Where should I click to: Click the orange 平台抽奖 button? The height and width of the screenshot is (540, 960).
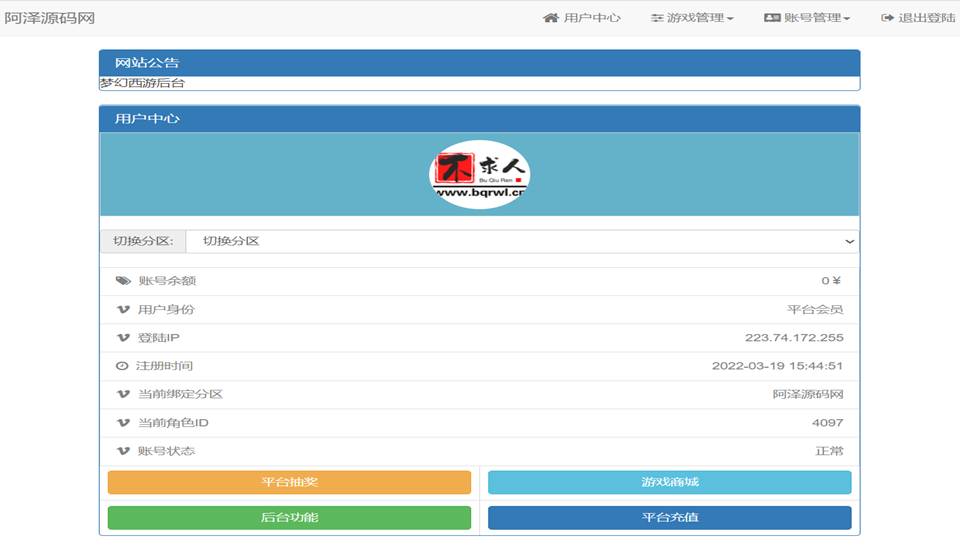pos(290,482)
